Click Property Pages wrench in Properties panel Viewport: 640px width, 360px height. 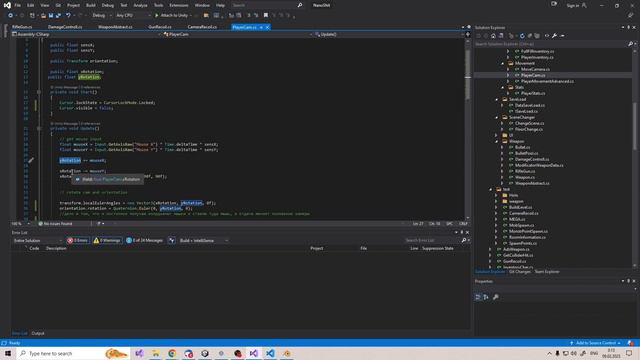coord(496,297)
